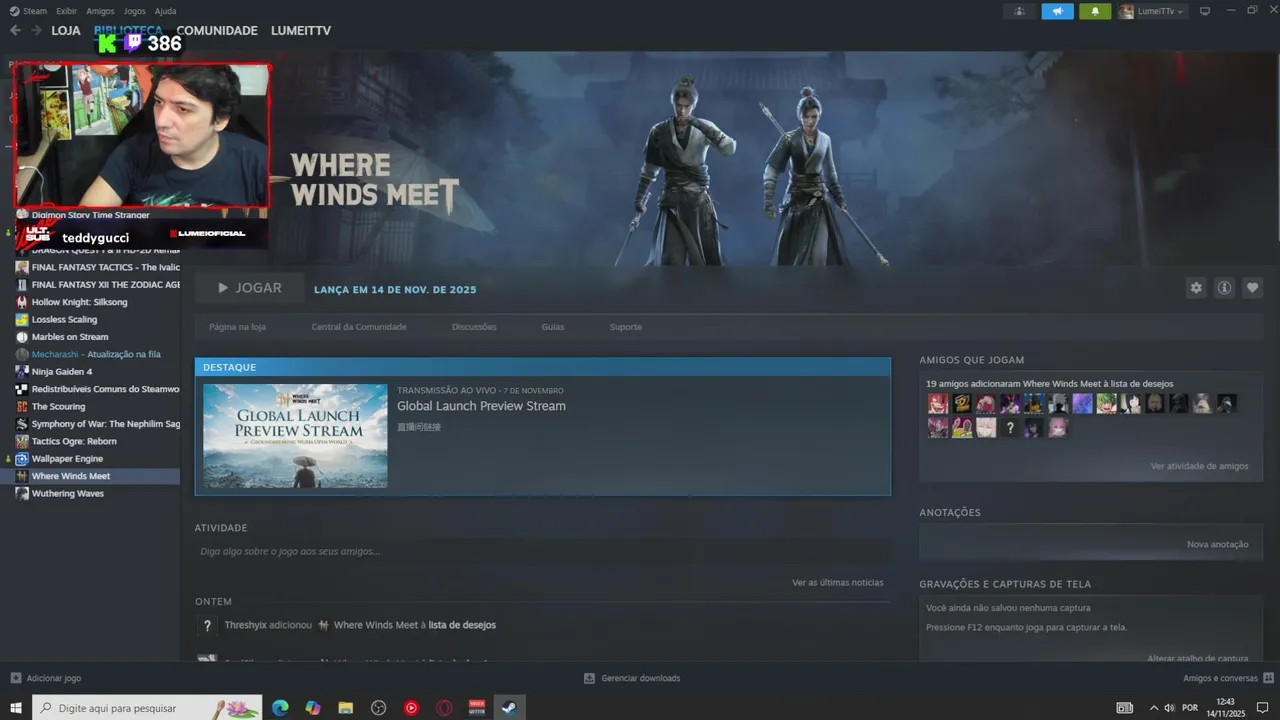Open Microsoft Edge from taskbar
Screen dimensions: 1280x720
(x=280, y=708)
